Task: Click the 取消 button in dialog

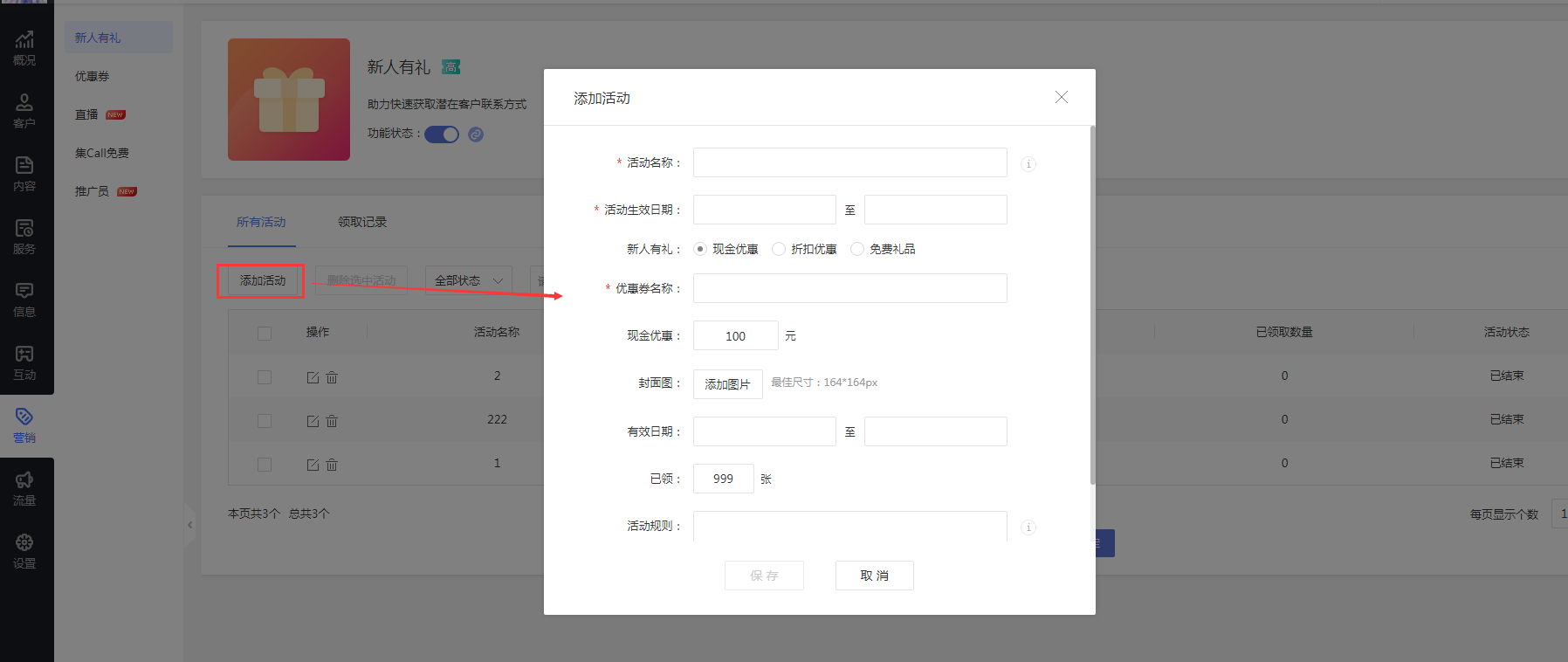Action: point(875,576)
